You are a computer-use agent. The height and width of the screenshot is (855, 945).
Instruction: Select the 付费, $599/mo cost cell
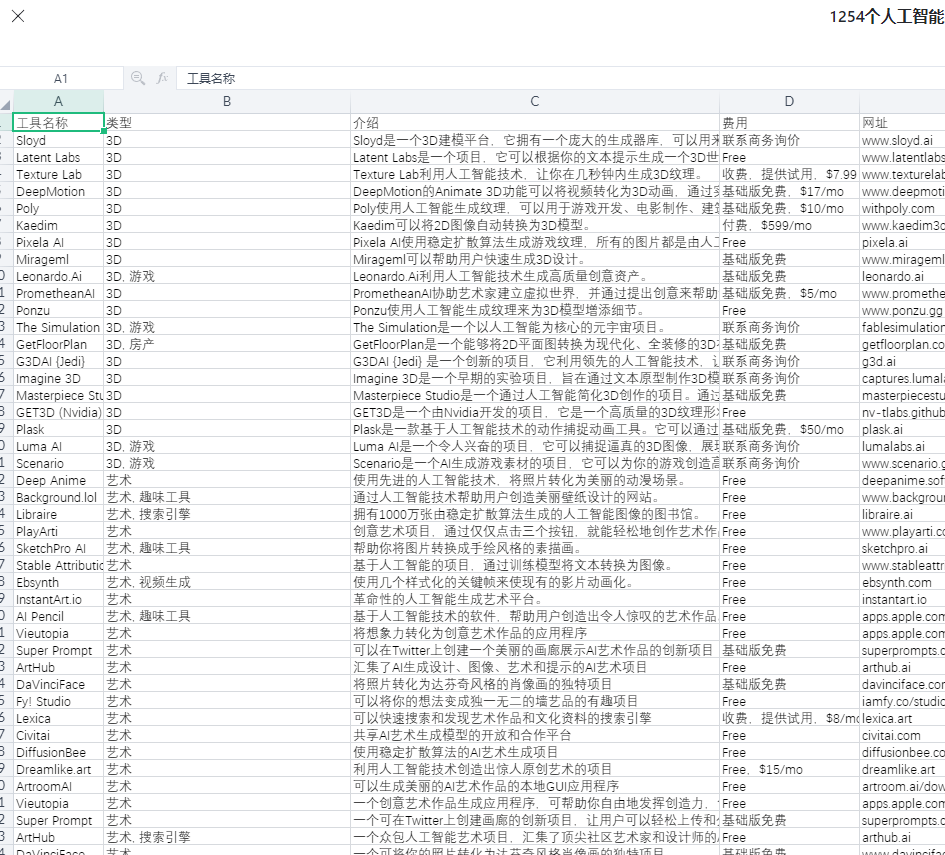[x=790, y=225]
